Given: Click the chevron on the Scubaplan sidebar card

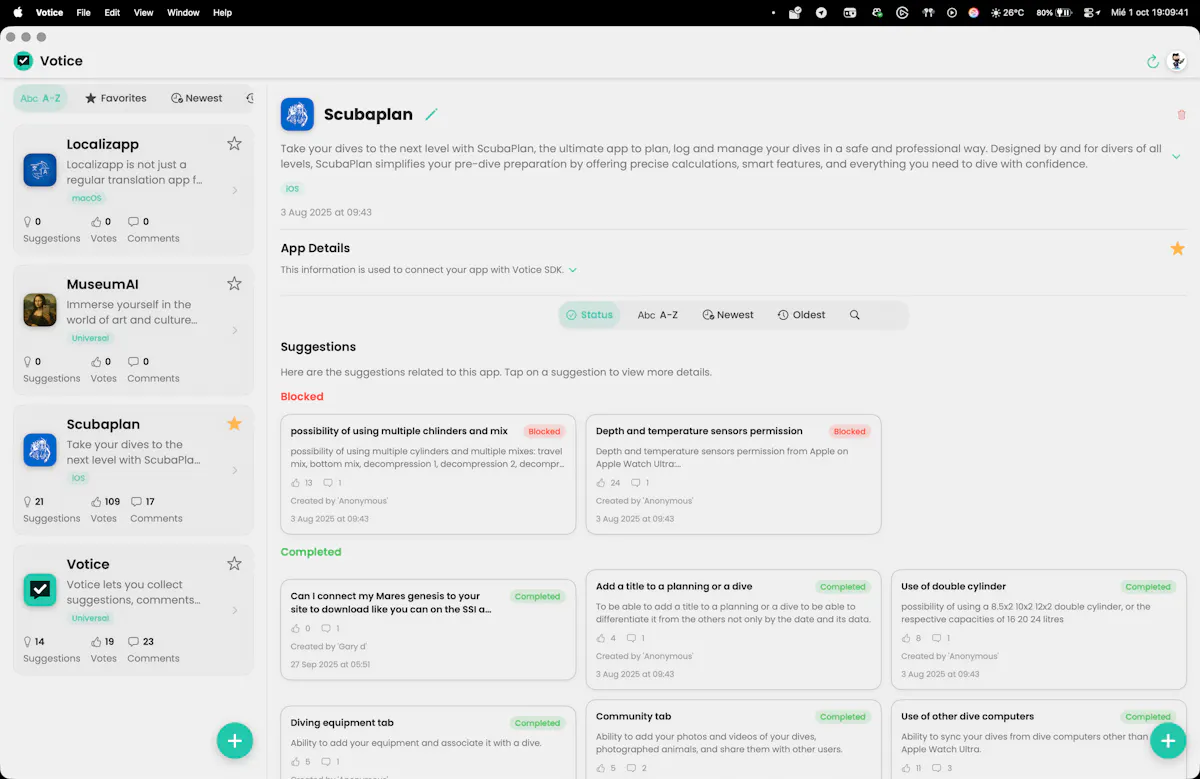Looking at the screenshot, I should coord(235,470).
